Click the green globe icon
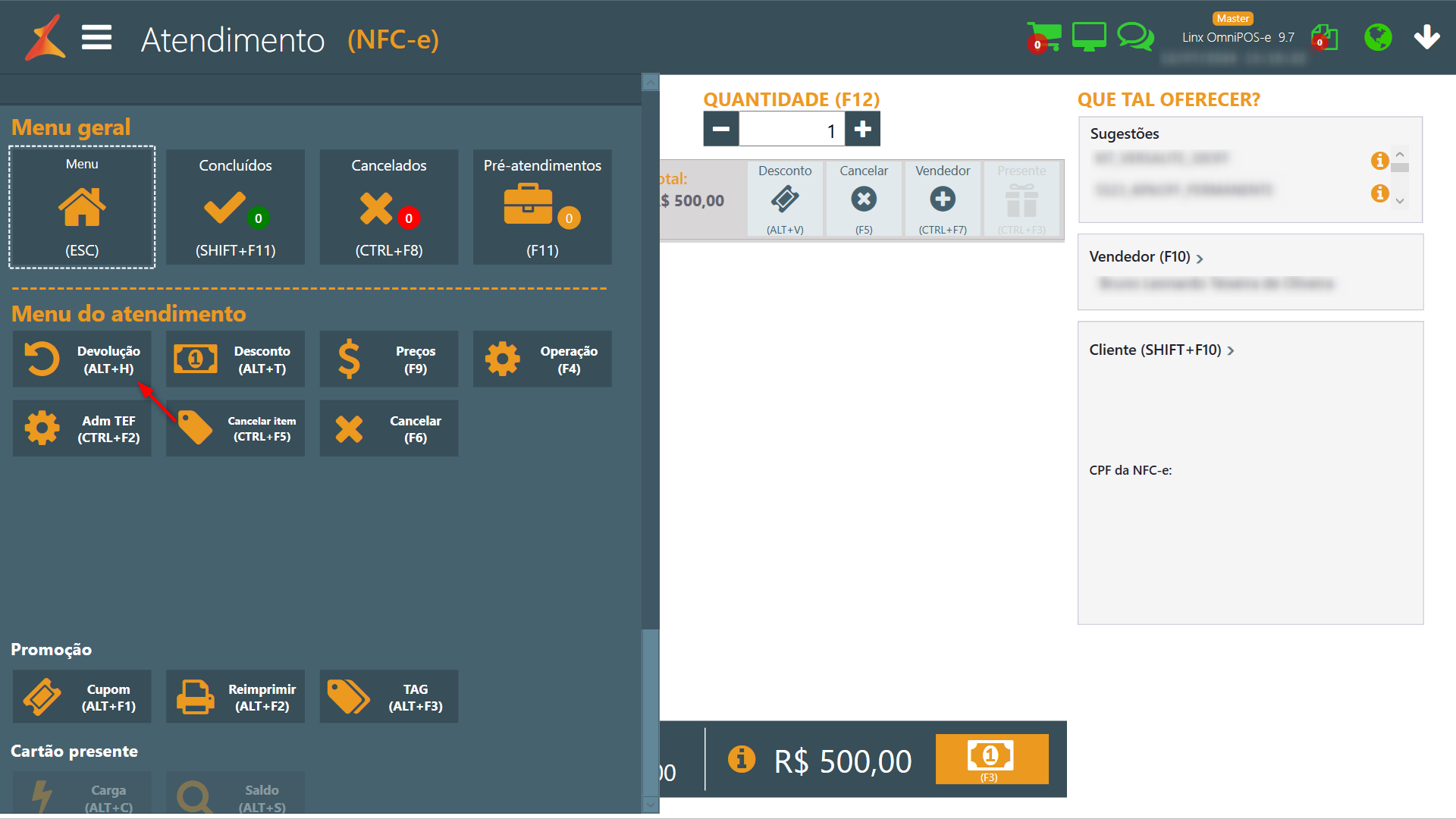Image resolution: width=1456 pixels, height=819 pixels. tap(1378, 37)
